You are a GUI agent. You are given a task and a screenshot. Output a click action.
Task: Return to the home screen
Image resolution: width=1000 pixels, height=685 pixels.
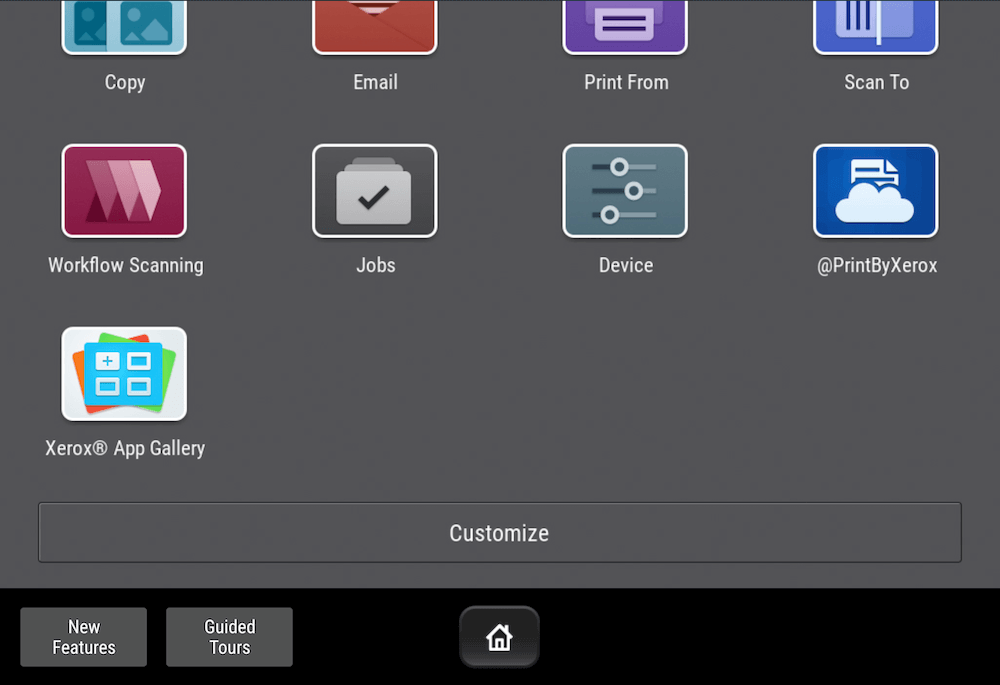pos(499,637)
